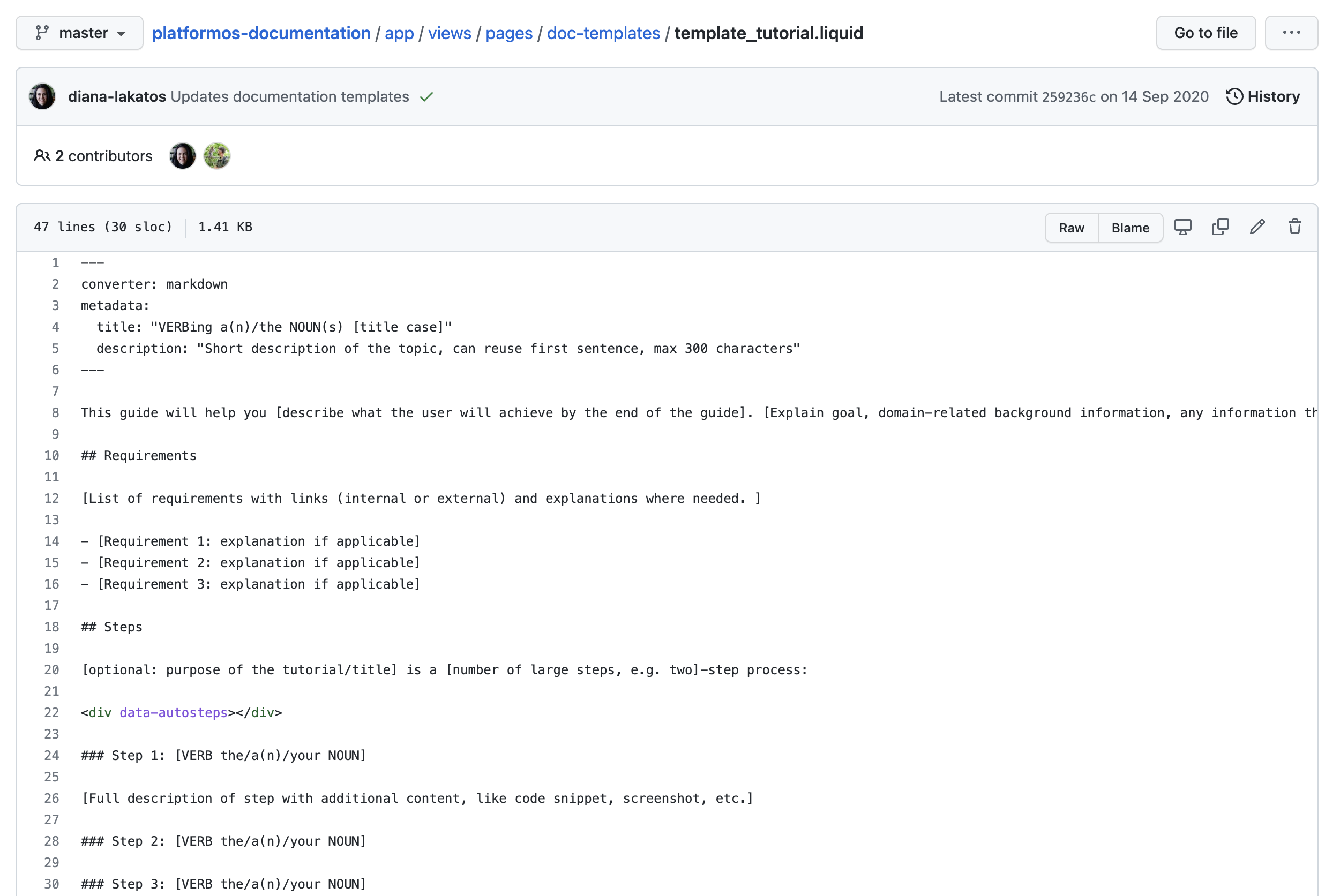Copy file contents using the copy icon
This screenshot has height=896, width=1340.
click(1220, 227)
